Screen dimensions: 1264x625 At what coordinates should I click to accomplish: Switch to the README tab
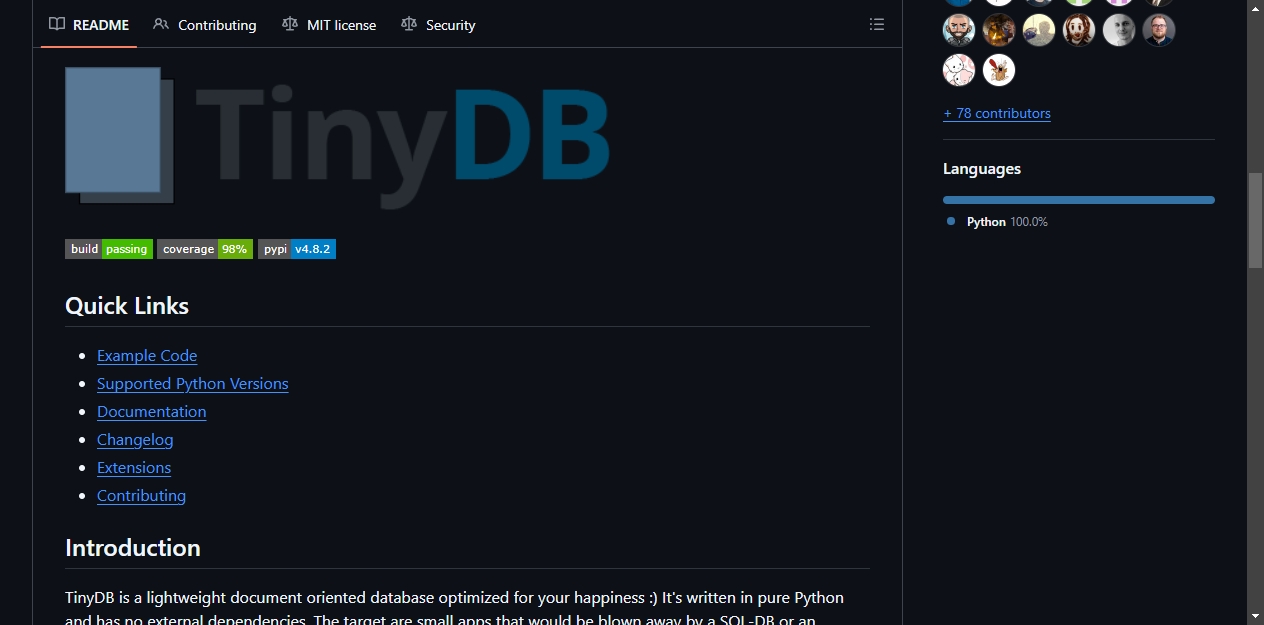89,25
